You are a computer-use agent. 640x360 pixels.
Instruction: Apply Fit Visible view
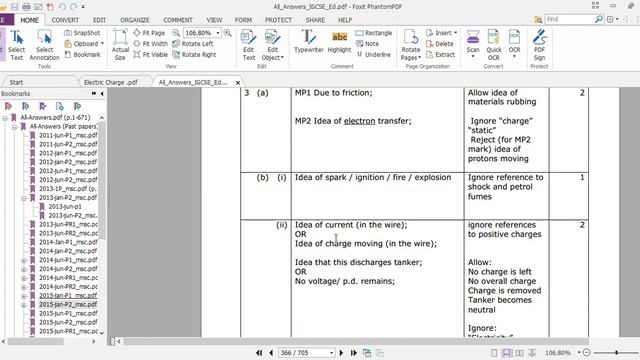pos(151,54)
